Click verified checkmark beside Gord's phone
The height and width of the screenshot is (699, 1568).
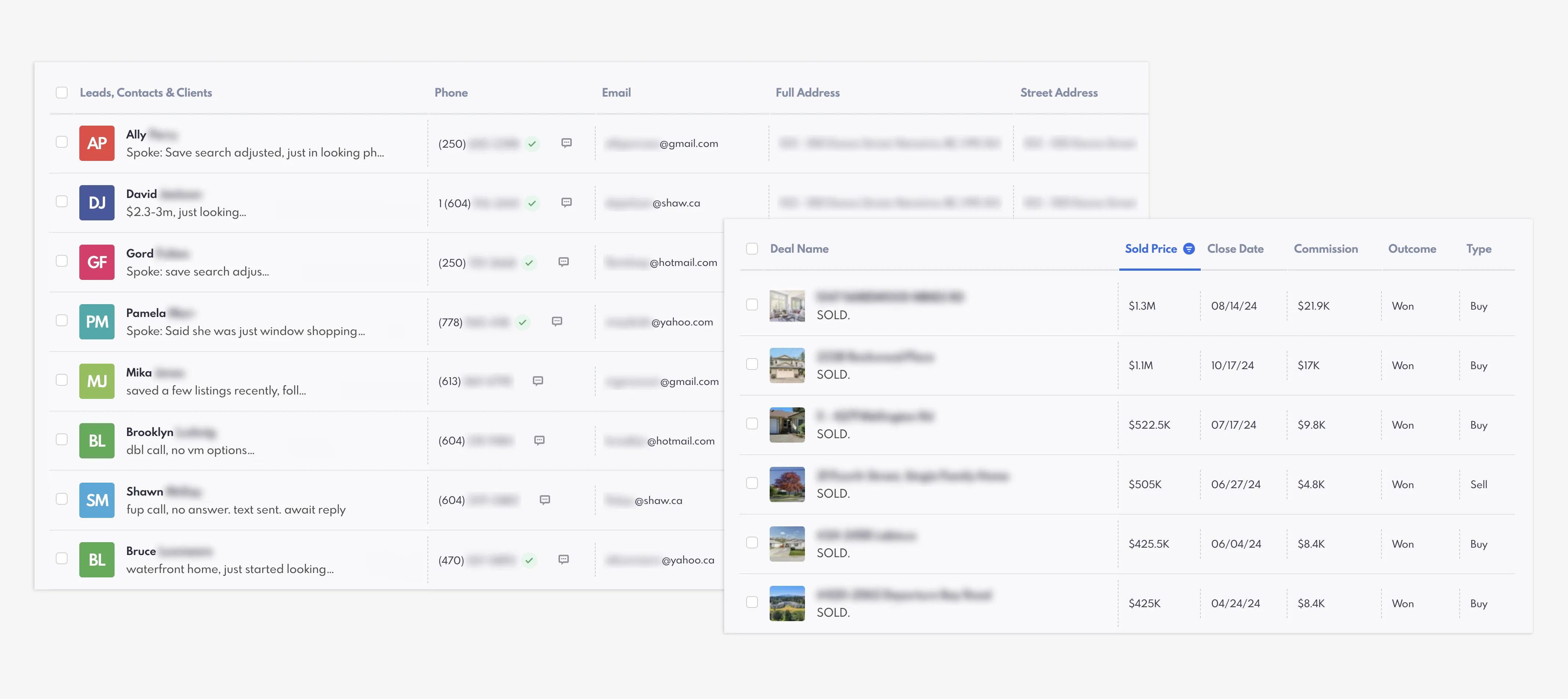tap(529, 263)
